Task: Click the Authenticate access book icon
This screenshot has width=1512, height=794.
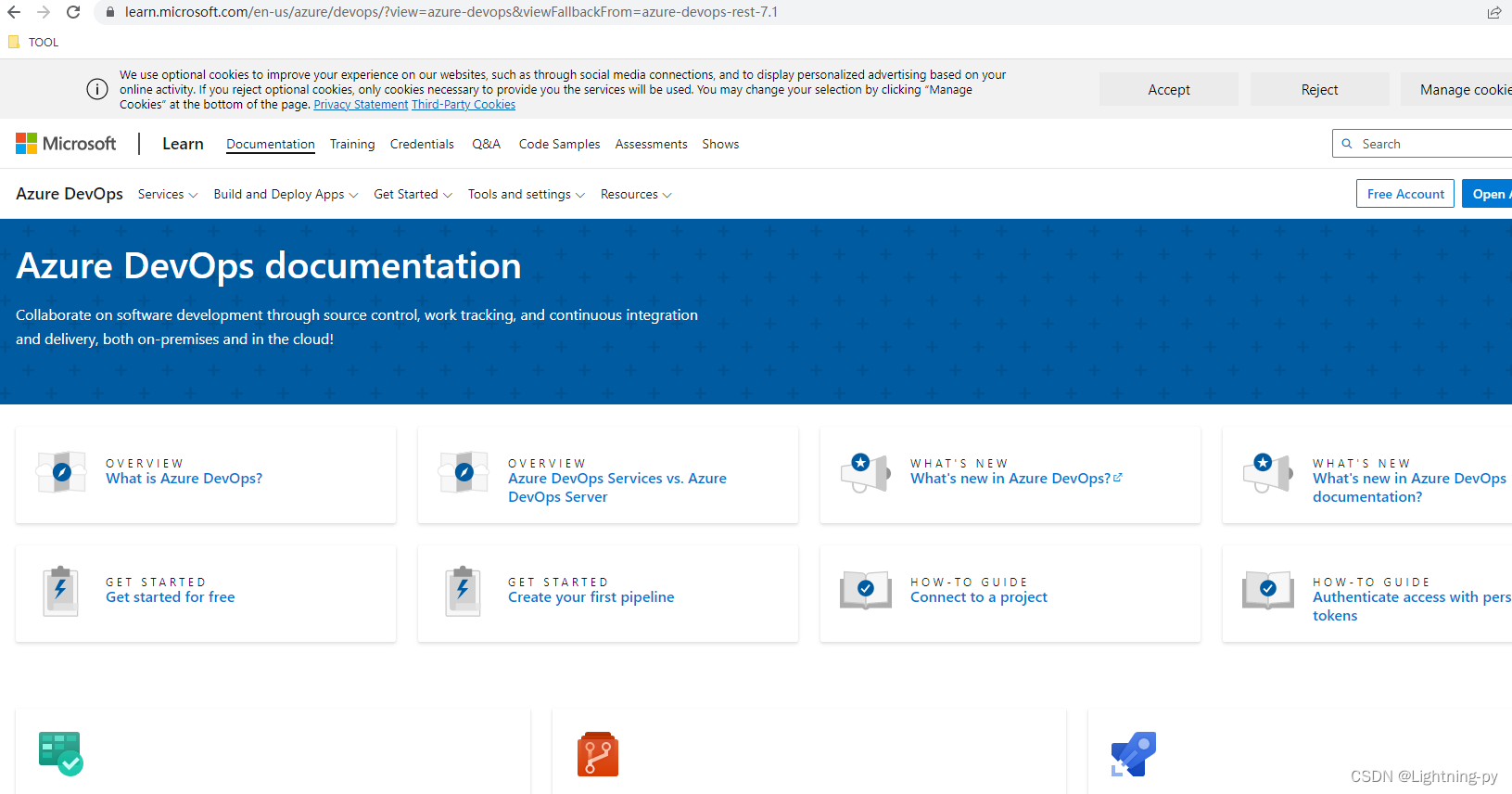Action: [x=1268, y=590]
